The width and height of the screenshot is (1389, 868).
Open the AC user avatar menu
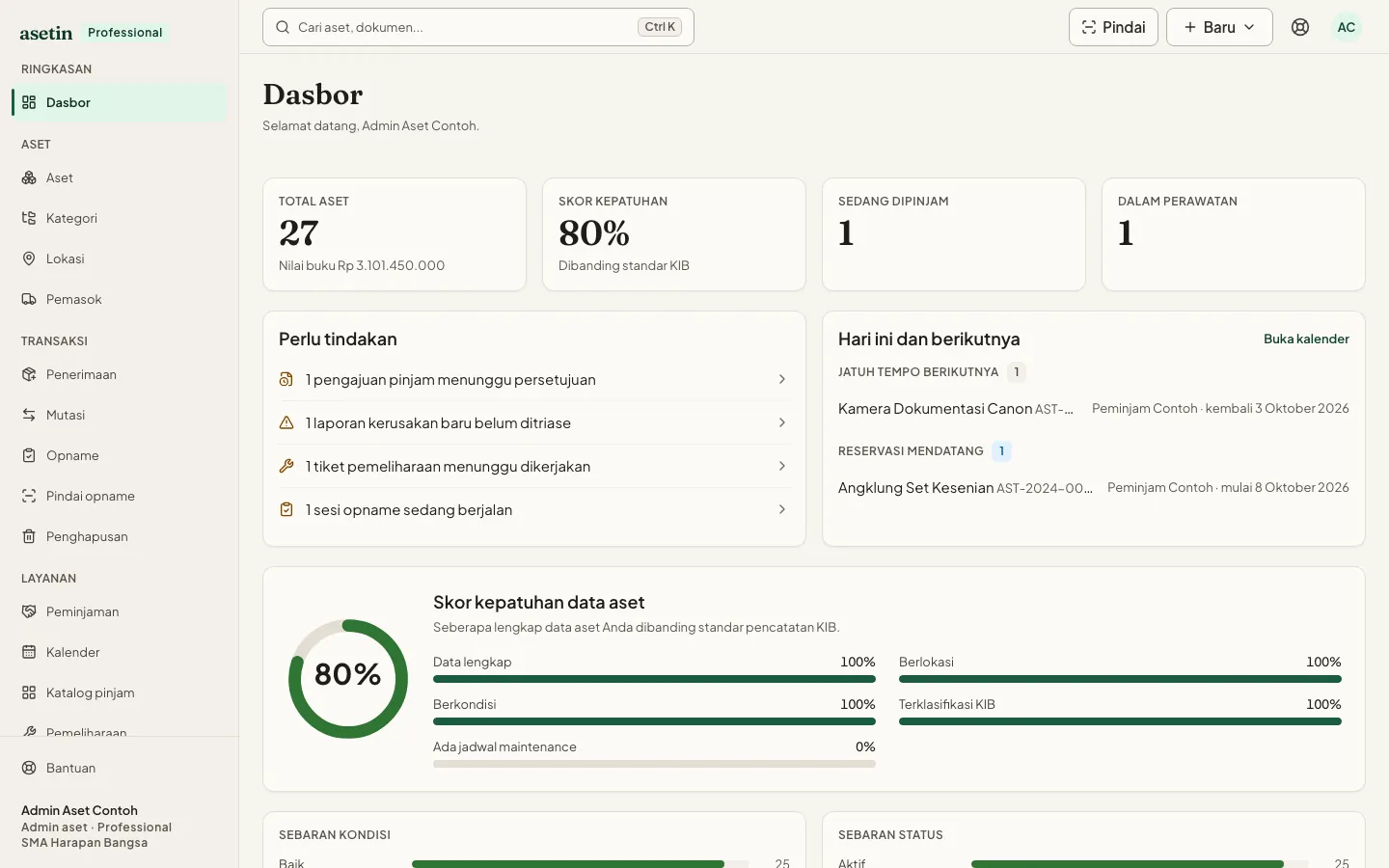click(x=1347, y=27)
